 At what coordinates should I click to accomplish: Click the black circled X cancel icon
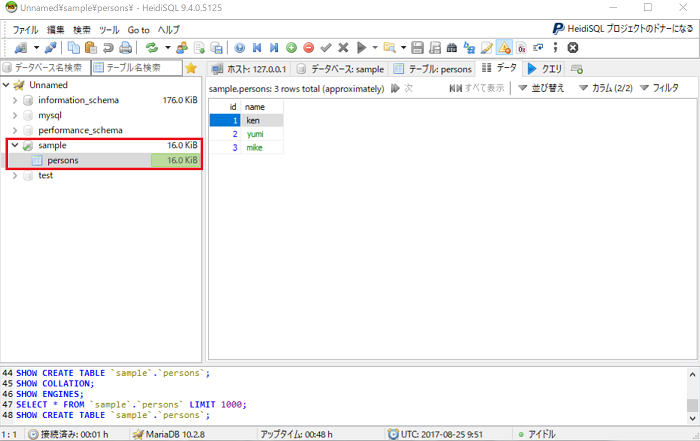(x=573, y=48)
